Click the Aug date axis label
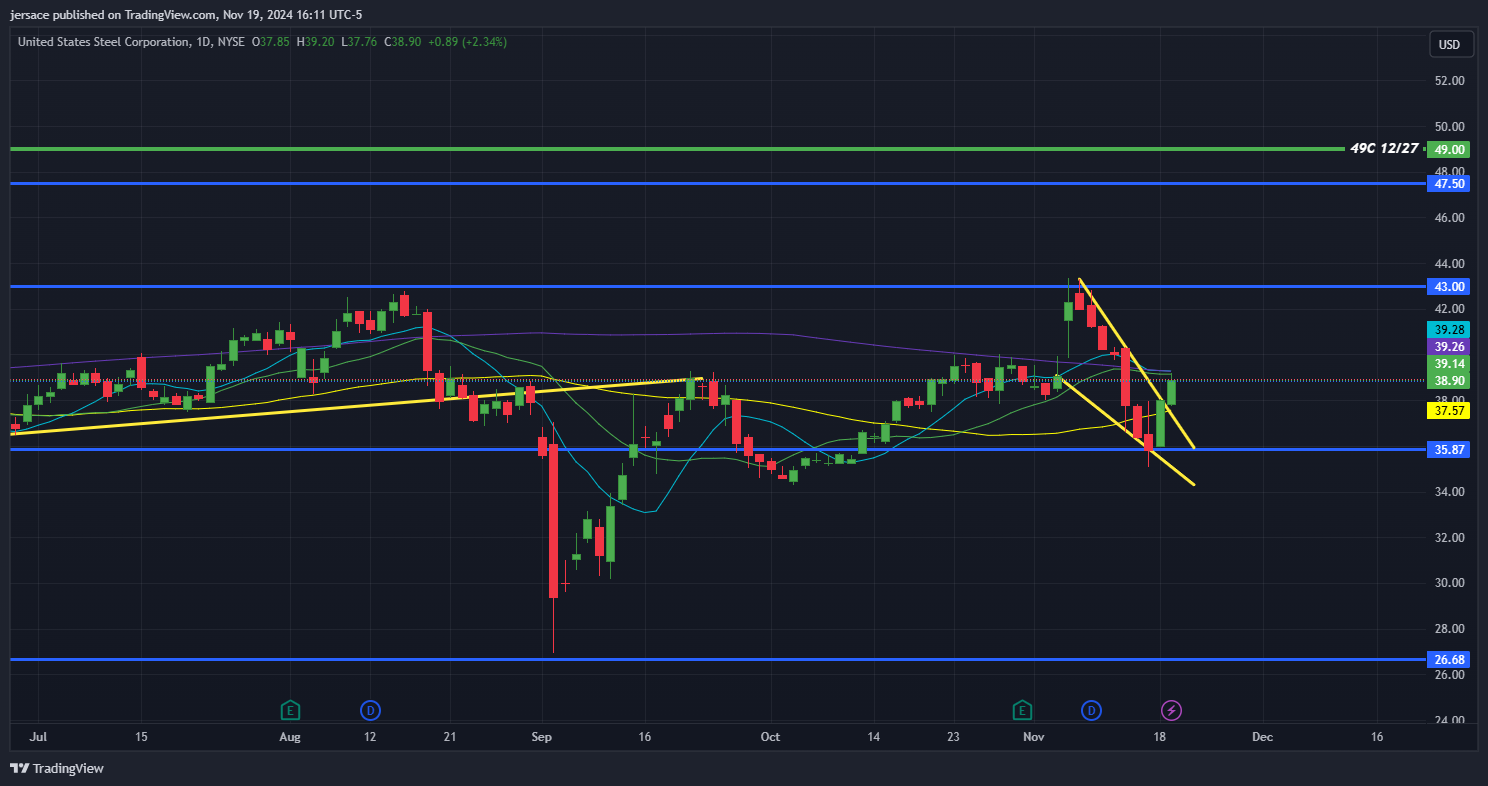Screen dimensions: 1488x786 point(290,737)
